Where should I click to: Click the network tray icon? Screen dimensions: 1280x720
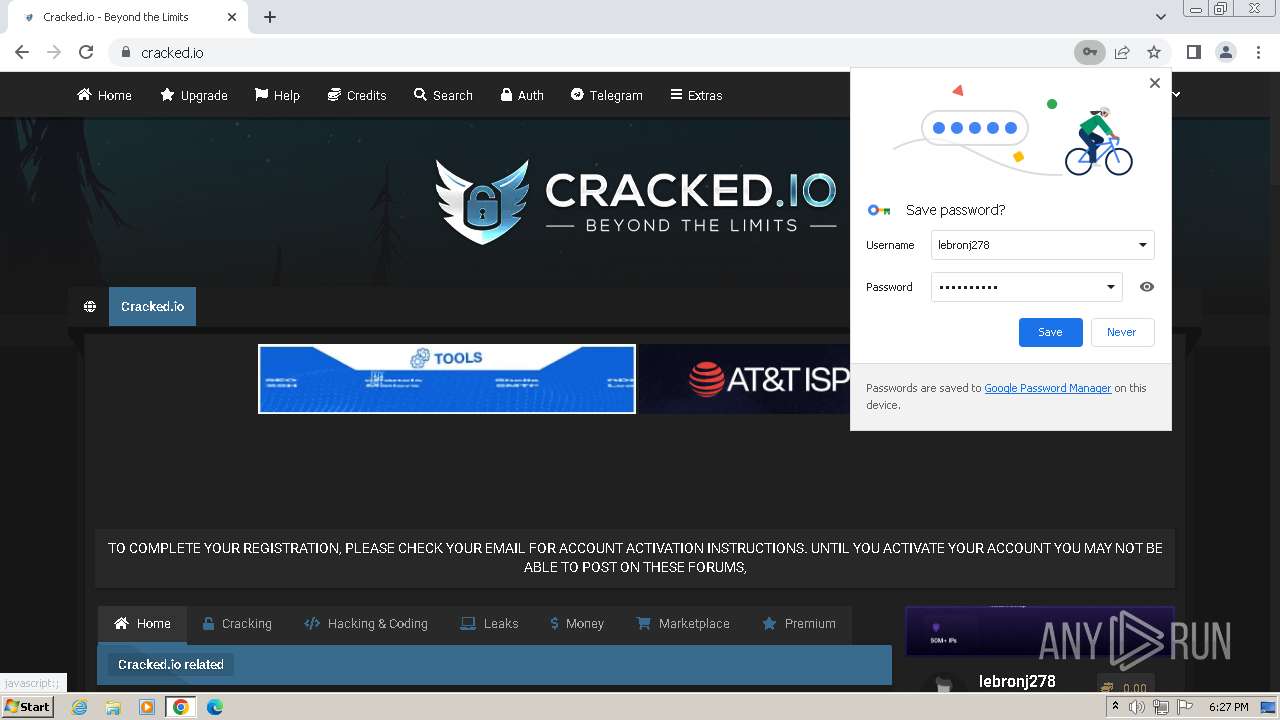tap(1161, 707)
